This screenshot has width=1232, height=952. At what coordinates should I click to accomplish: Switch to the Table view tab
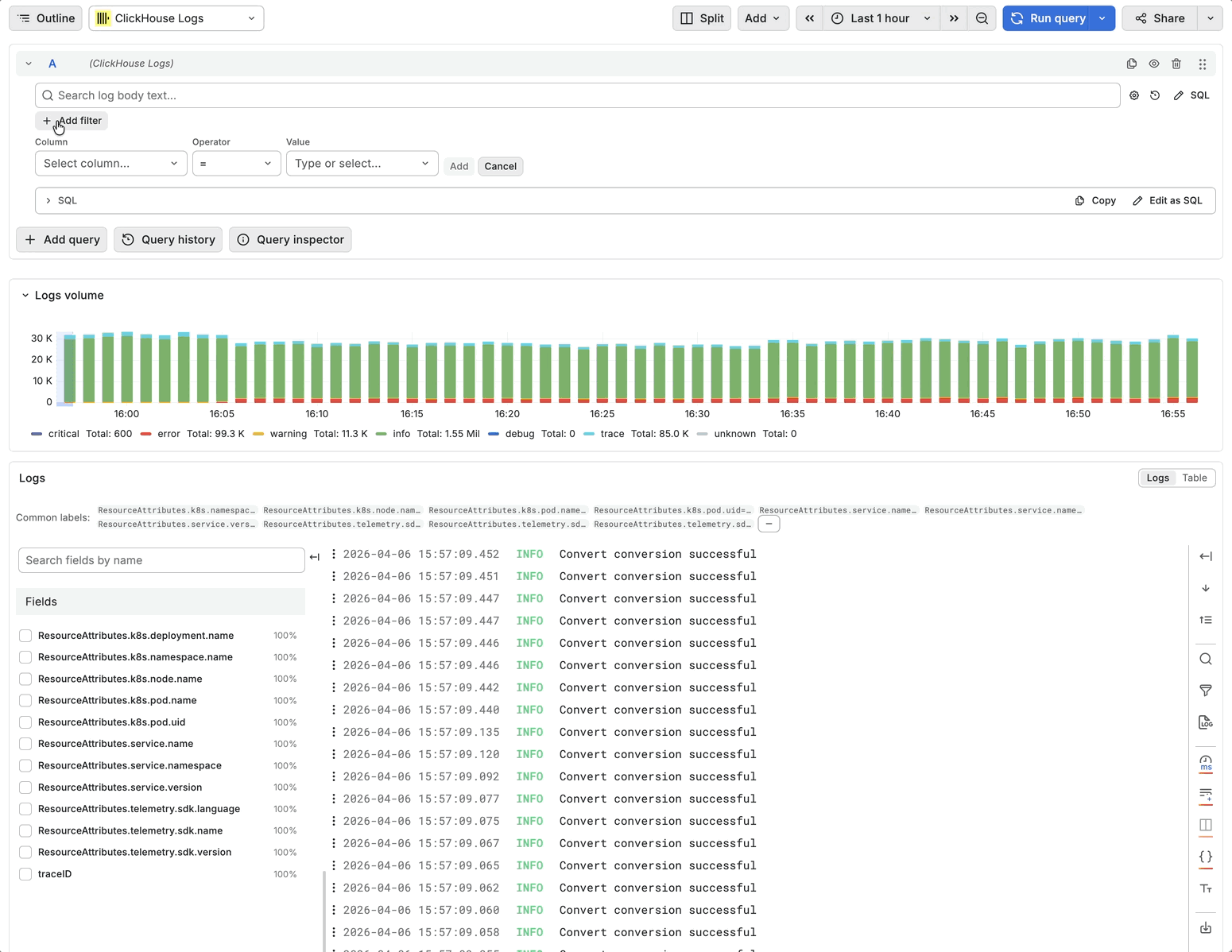pos(1194,478)
